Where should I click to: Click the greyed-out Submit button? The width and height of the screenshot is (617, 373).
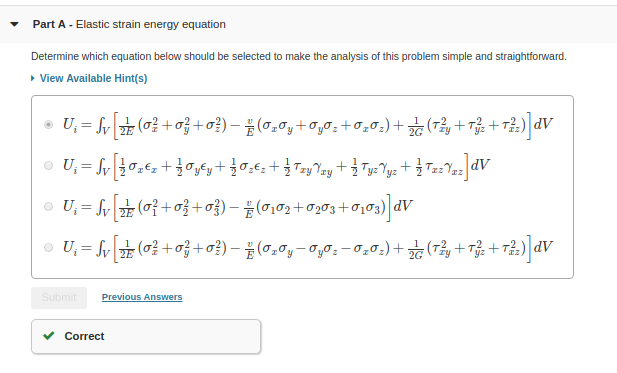tap(59, 297)
